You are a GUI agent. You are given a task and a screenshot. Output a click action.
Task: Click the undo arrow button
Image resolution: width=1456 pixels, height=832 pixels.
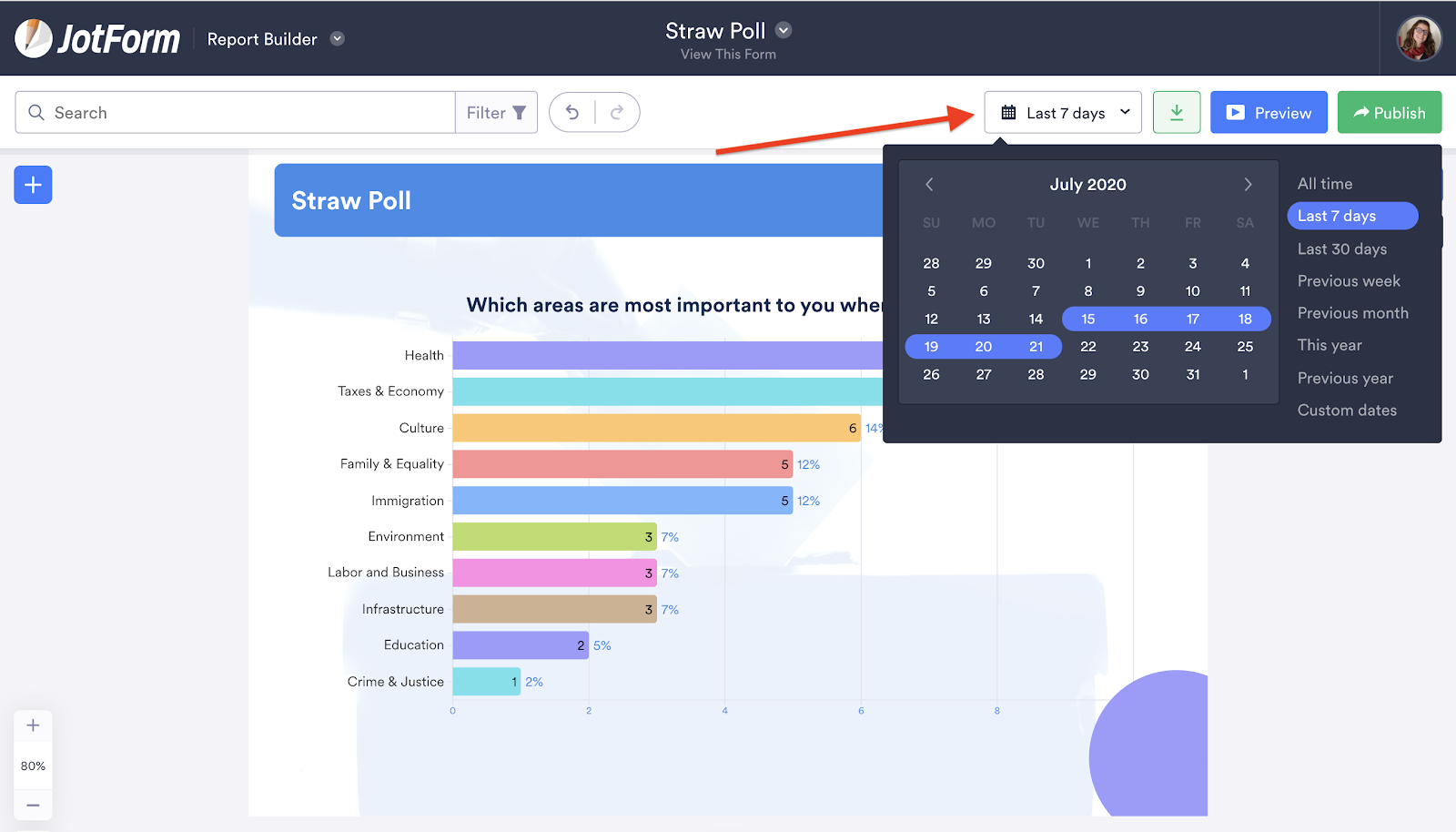pyautogui.click(x=572, y=112)
